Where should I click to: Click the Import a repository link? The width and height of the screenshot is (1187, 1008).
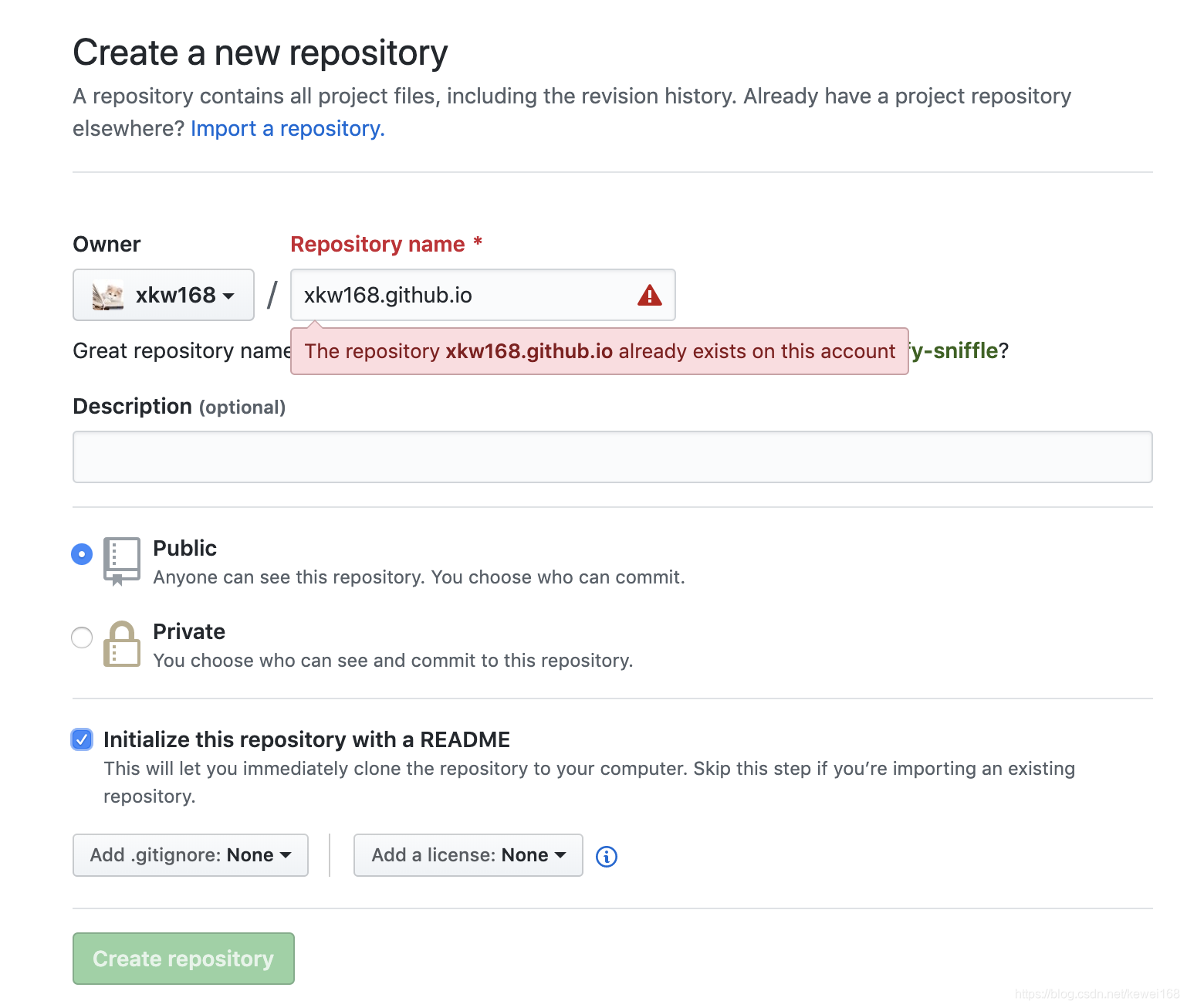[x=288, y=128]
